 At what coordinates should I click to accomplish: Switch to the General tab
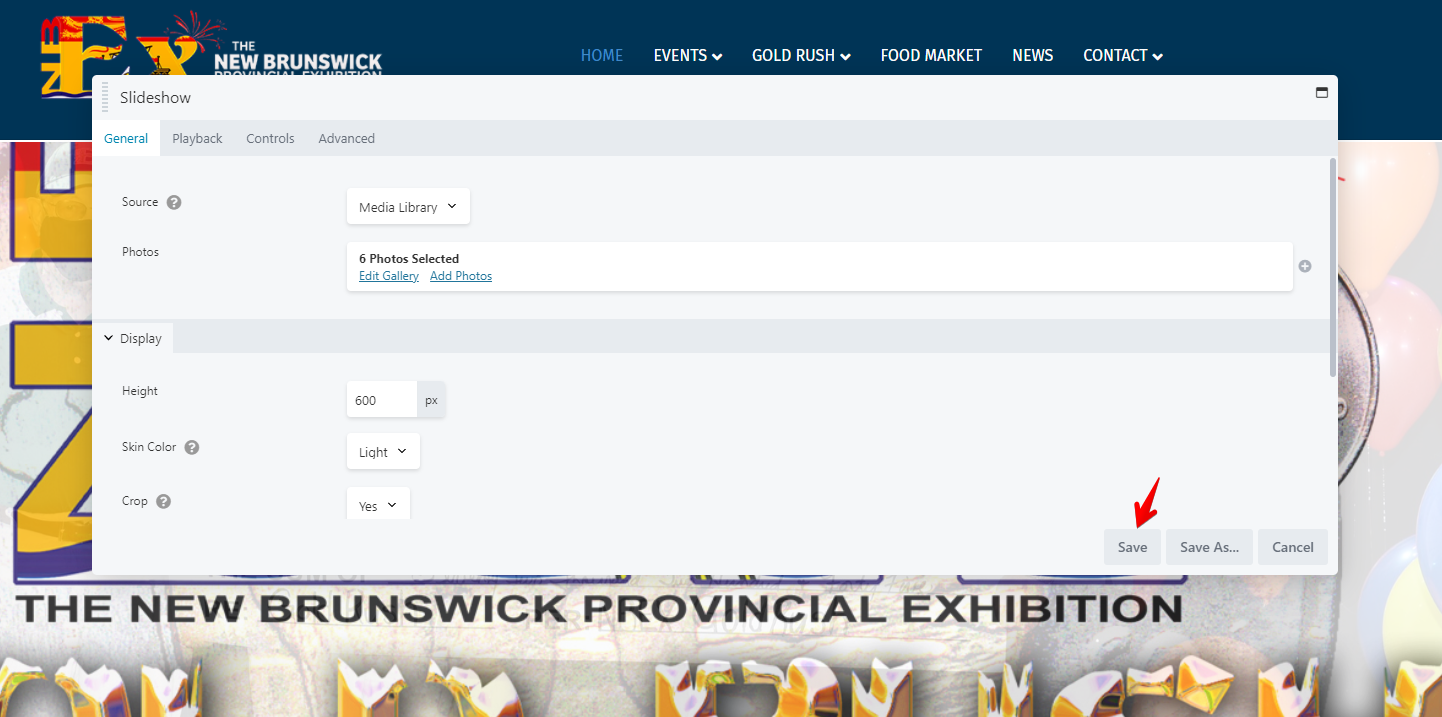[126, 138]
